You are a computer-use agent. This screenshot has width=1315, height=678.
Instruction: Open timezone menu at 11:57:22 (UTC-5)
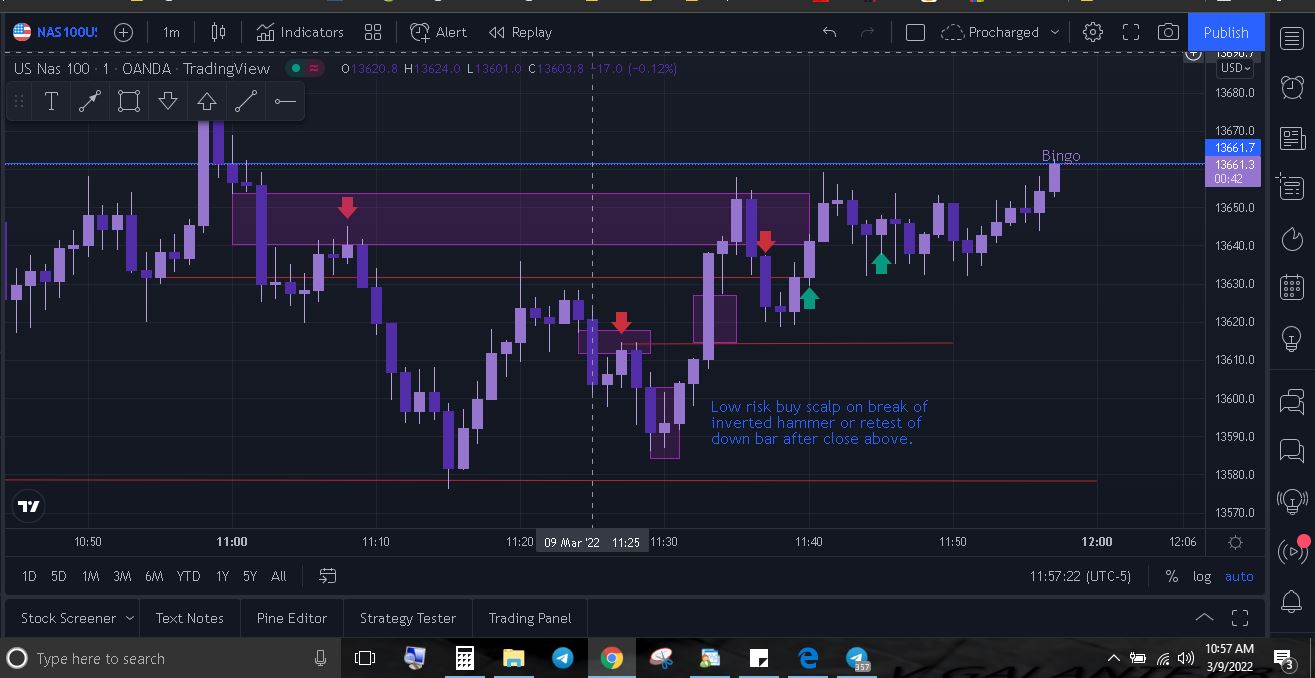point(1080,576)
